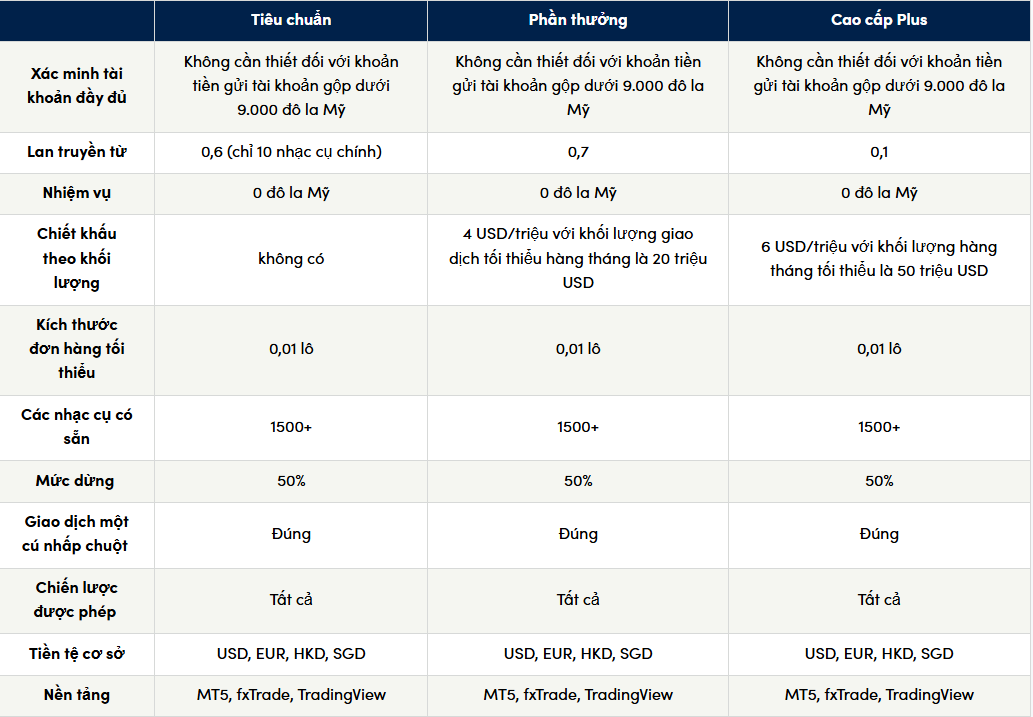The image size is (1033, 717).
Task: Click the Tiêu chuẩn column header
Action: (291, 20)
